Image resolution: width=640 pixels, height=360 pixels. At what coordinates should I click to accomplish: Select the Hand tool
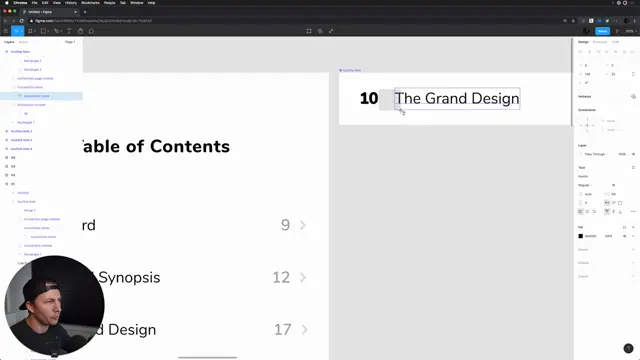(x=80, y=31)
